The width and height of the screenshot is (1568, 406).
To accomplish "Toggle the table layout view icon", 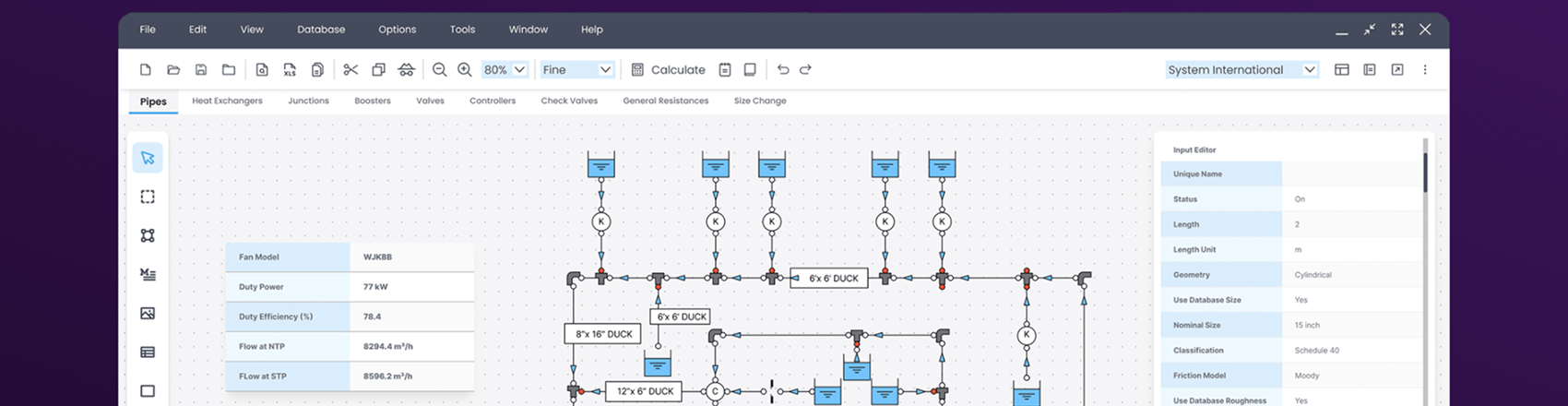I will coord(1342,69).
